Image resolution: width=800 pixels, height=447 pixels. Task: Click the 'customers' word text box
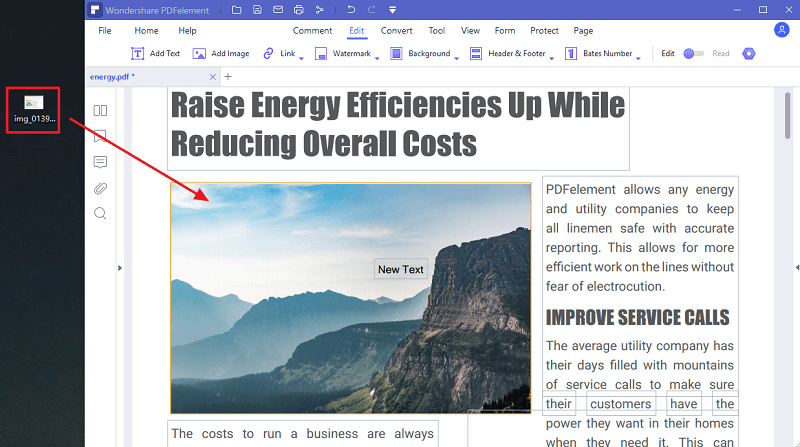pos(620,404)
